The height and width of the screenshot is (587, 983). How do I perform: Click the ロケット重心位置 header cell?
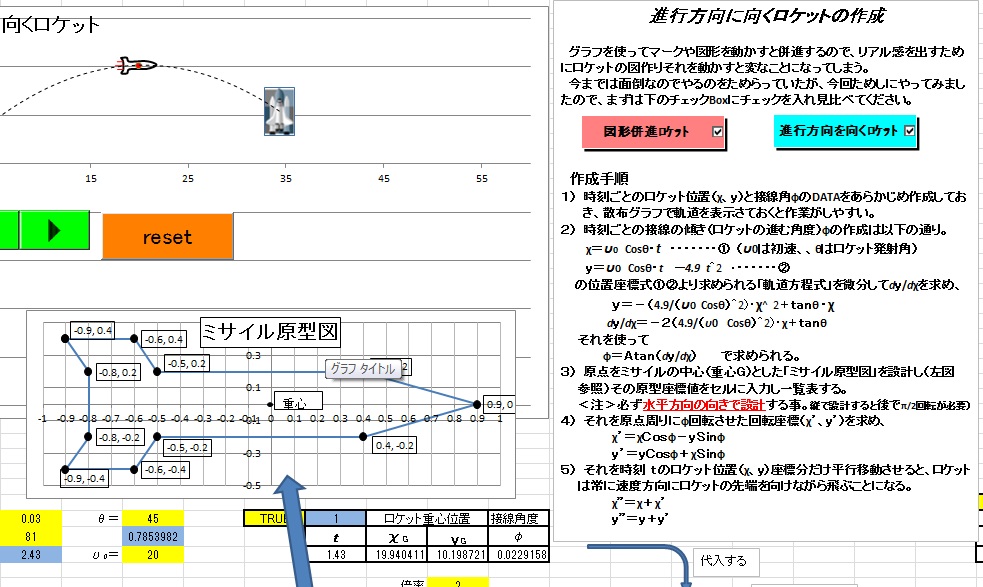tap(427, 519)
